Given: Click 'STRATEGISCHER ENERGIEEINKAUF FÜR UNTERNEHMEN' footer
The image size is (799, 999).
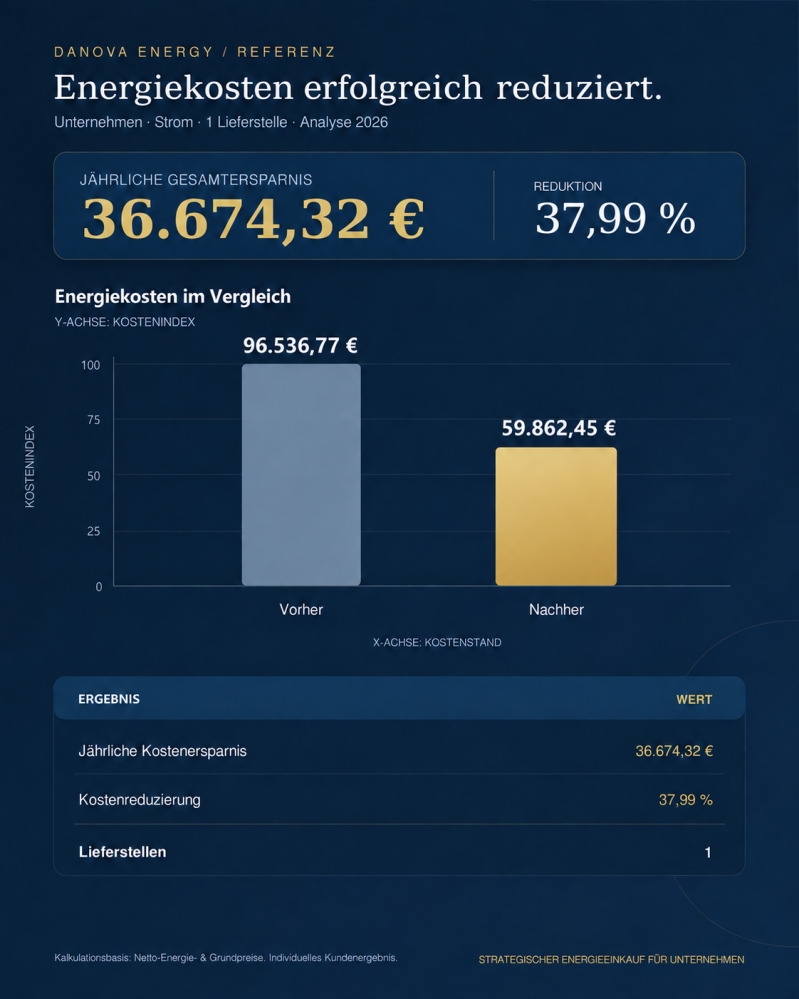Looking at the screenshot, I should (x=612, y=959).
